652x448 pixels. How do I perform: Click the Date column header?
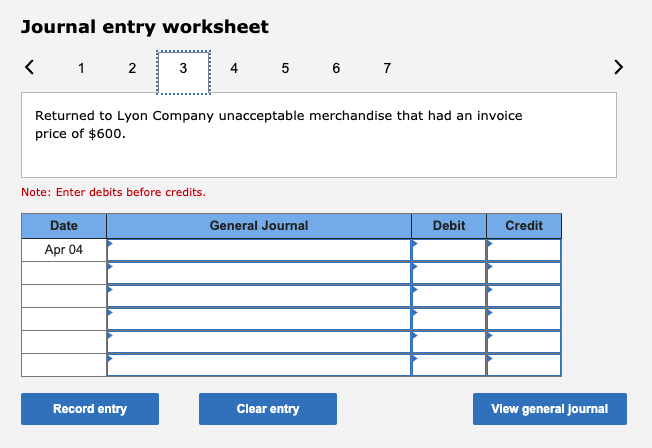[x=64, y=226]
